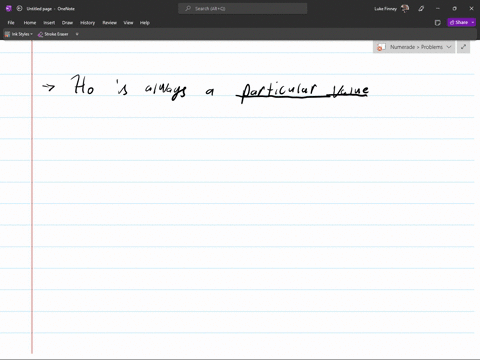Select the Stroke Eraser tool

pyautogui.click(x=53, y=34)
